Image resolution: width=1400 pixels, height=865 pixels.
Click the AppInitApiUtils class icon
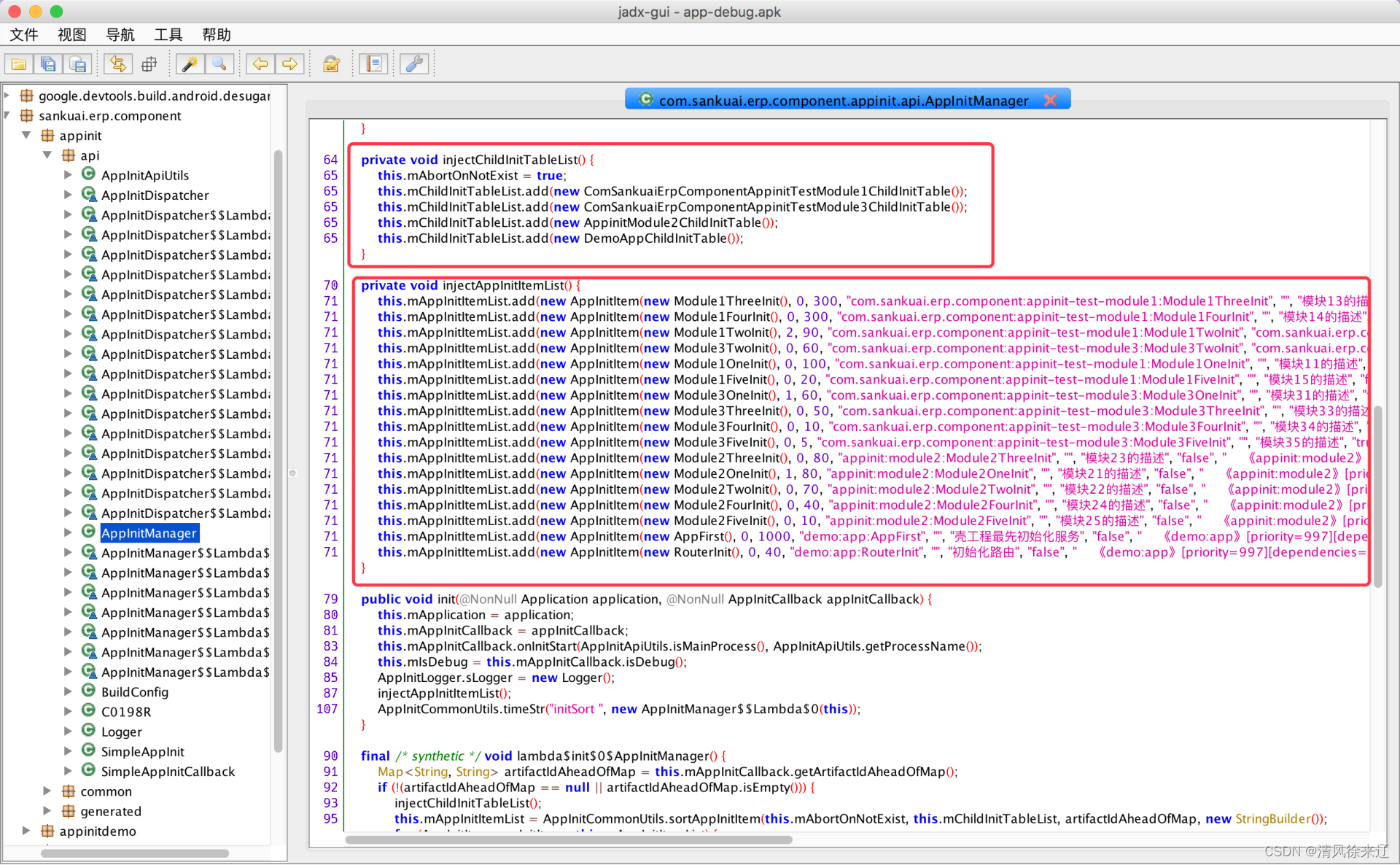(x=88, y=174)
